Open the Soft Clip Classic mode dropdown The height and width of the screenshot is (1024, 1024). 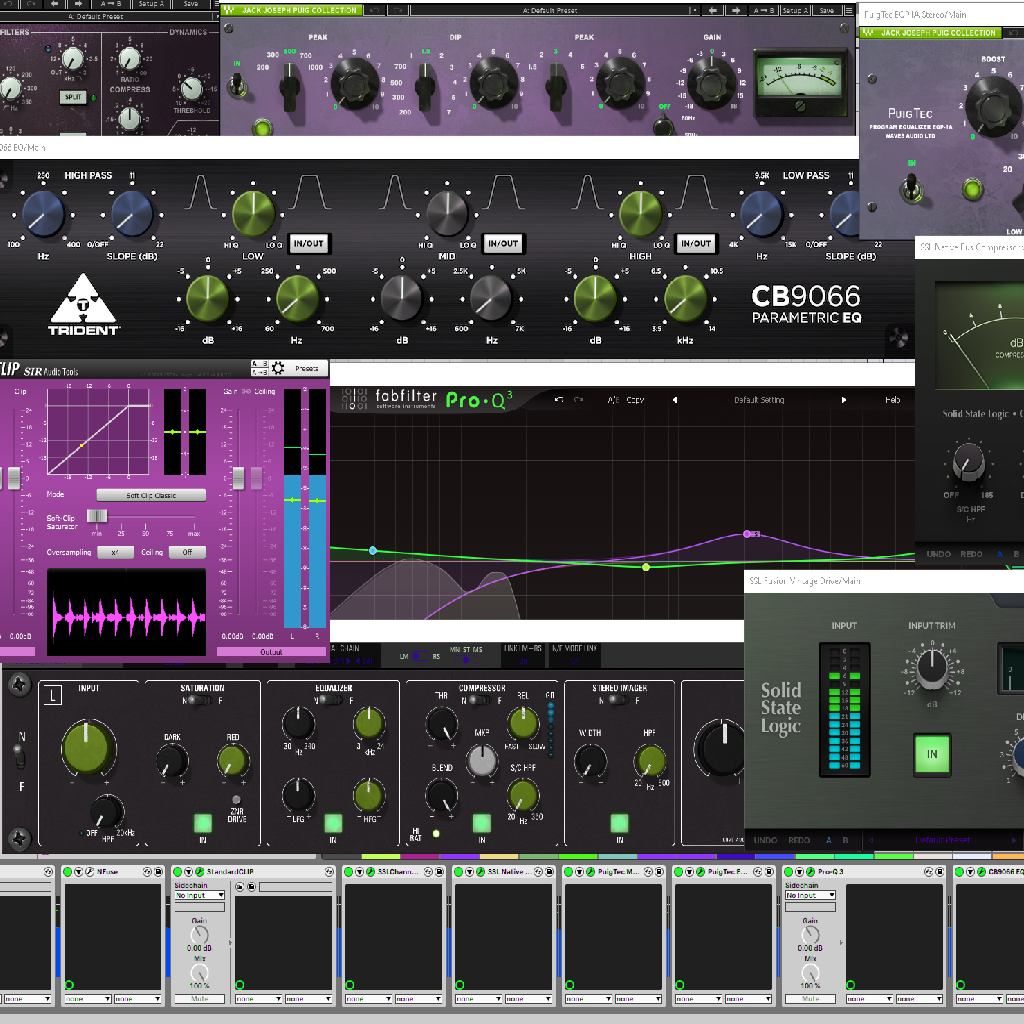[x=152, y=495]
